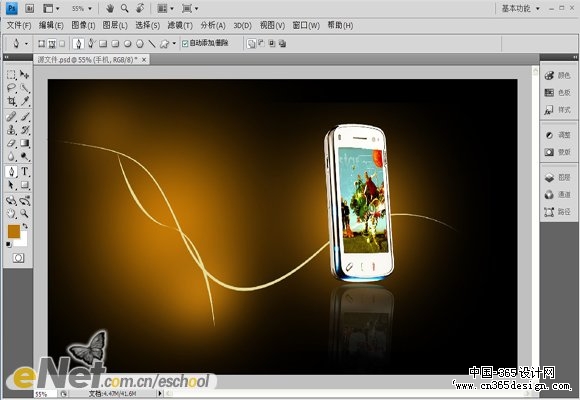The image size is (580, 400).
Task: Reset default foreground and background colors
Action: click(9, 244)
